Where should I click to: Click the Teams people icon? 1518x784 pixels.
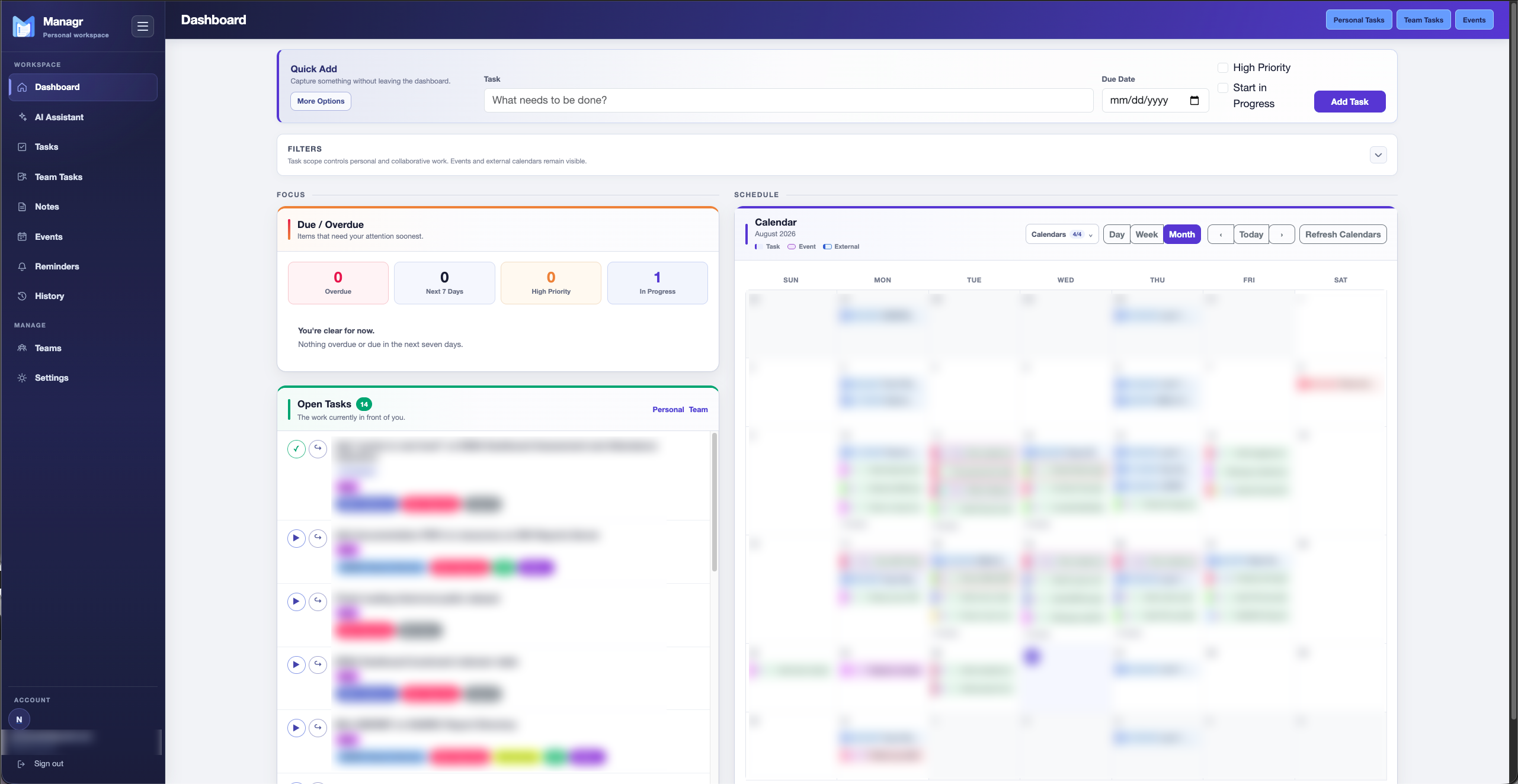point(23,348)
